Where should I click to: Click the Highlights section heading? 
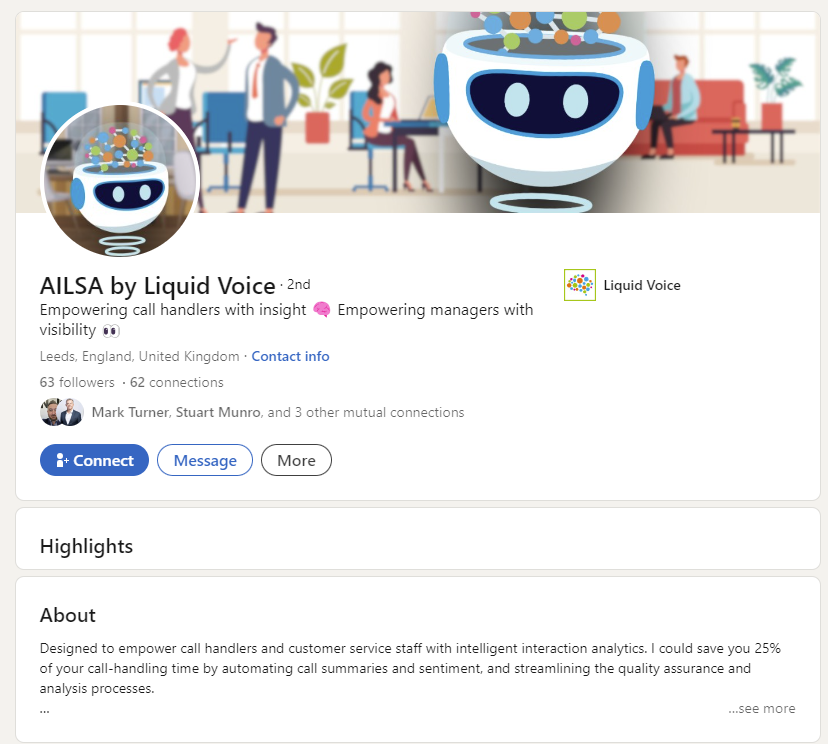(x=87, y=546)
